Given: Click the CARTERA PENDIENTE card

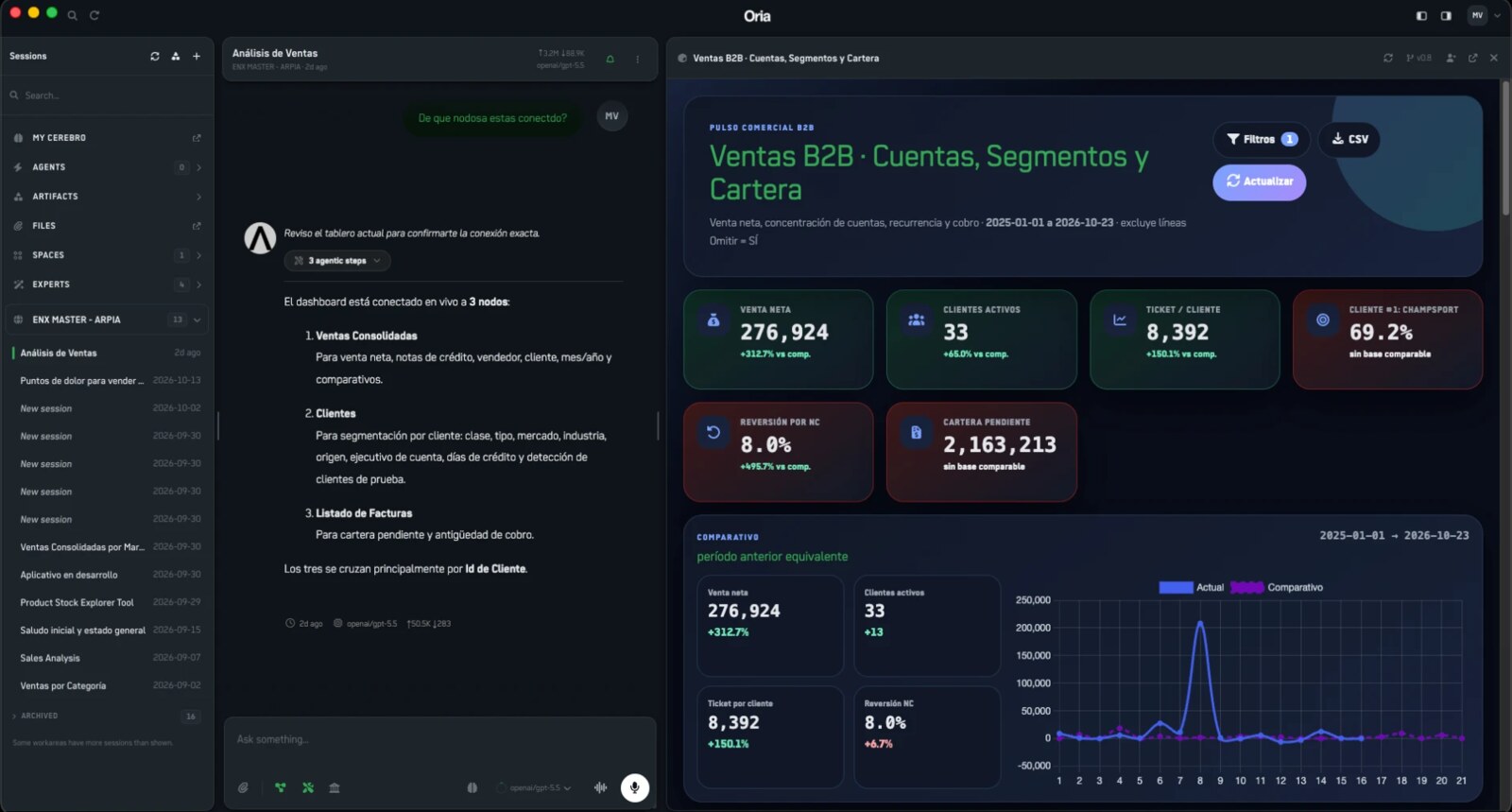Looking at the screenshot, I should click(982, 452).
